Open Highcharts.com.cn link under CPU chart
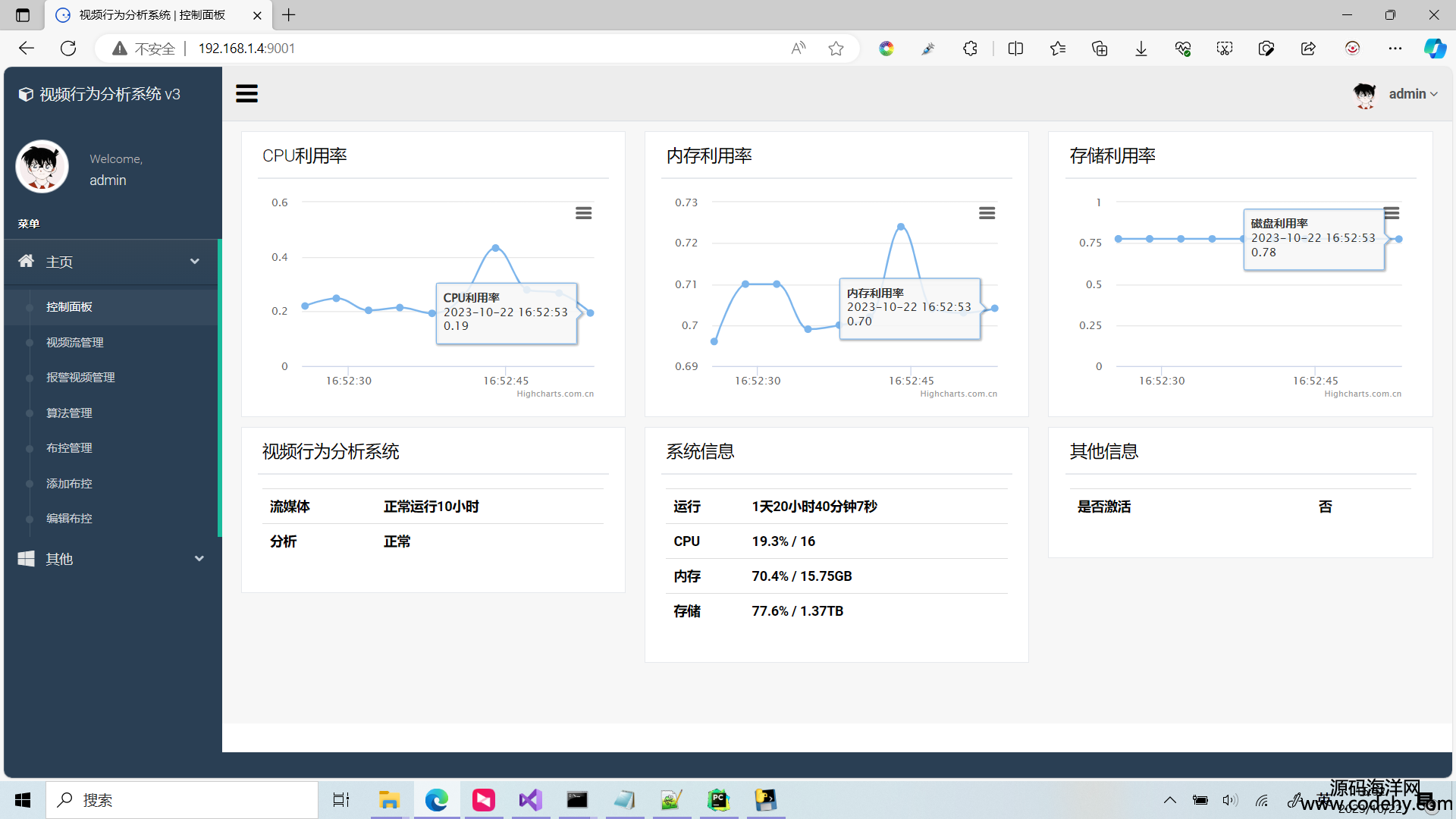1456x819 pixels. 555,394
